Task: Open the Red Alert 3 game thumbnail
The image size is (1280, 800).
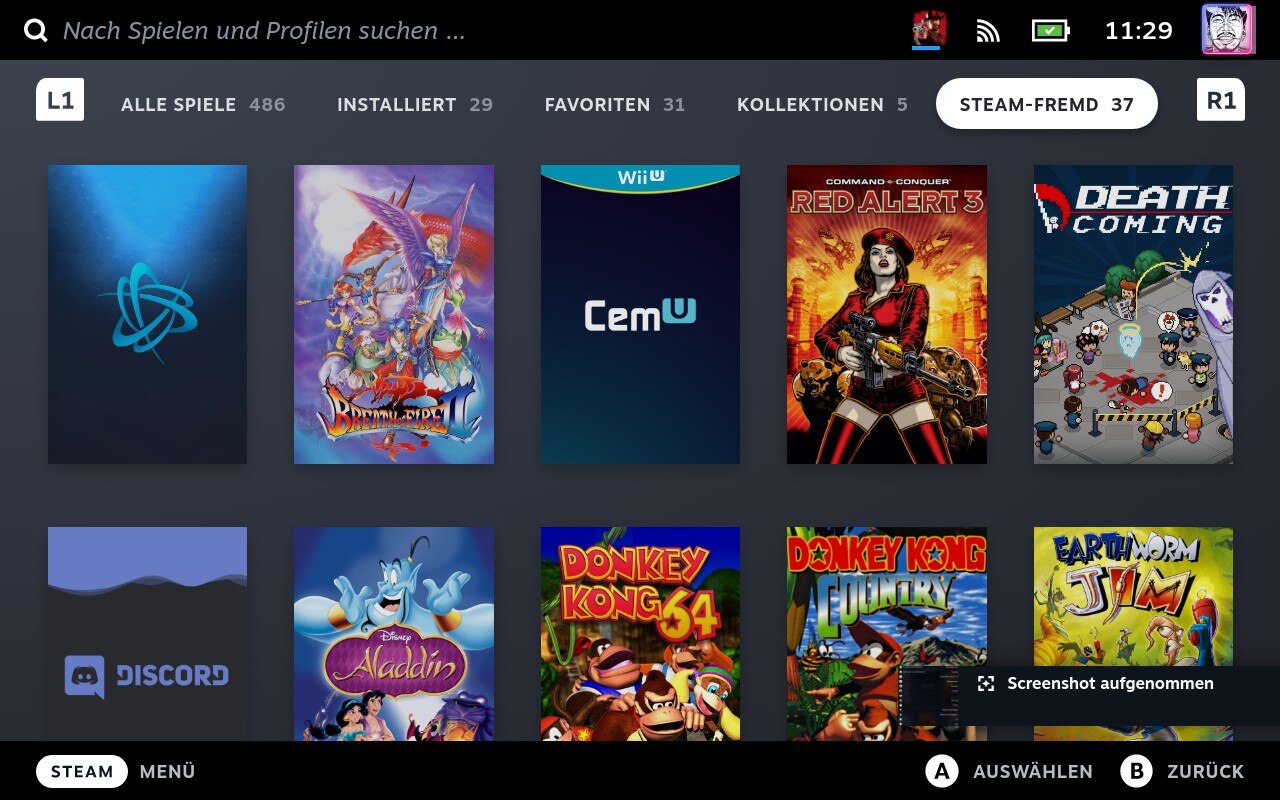Action: 886,313
